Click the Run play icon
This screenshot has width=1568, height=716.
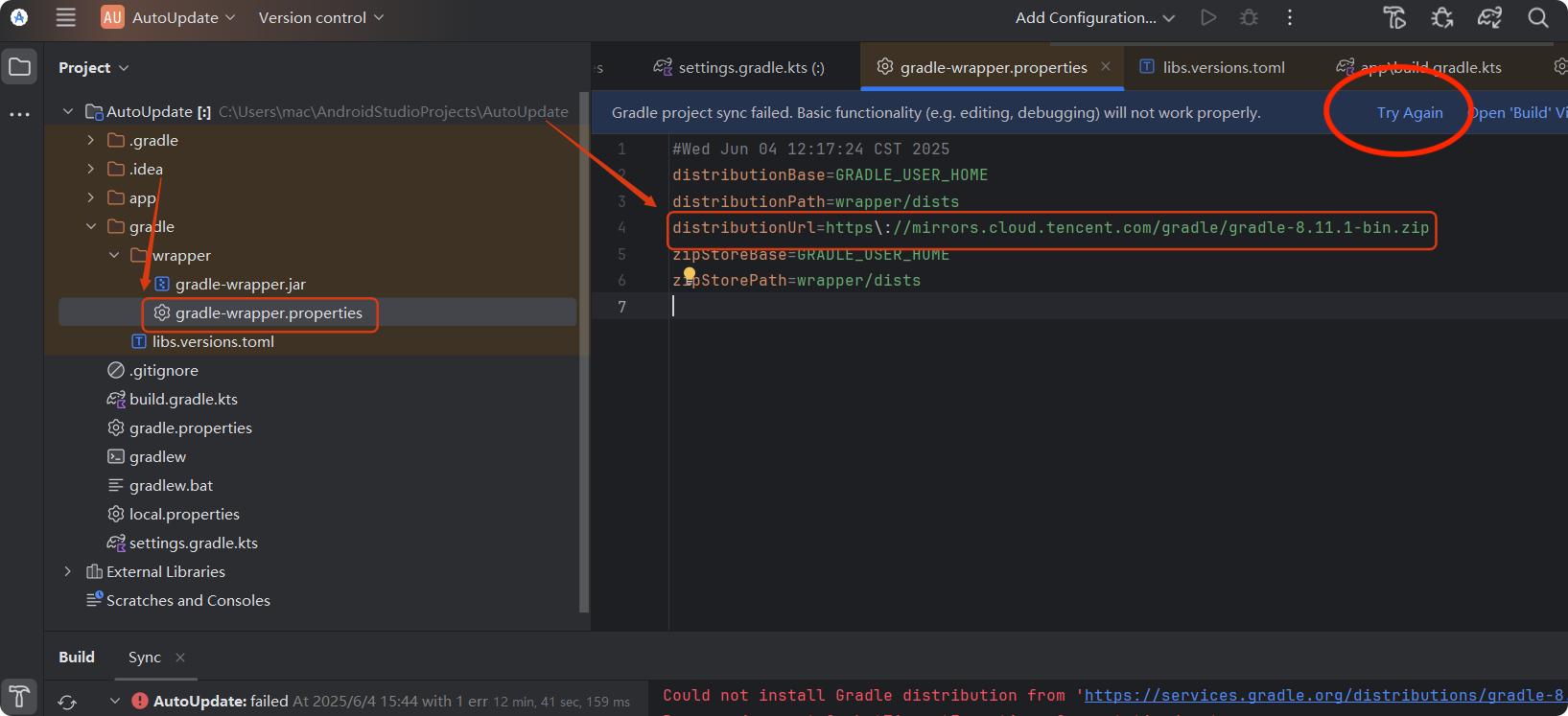tap(1208, 17)
